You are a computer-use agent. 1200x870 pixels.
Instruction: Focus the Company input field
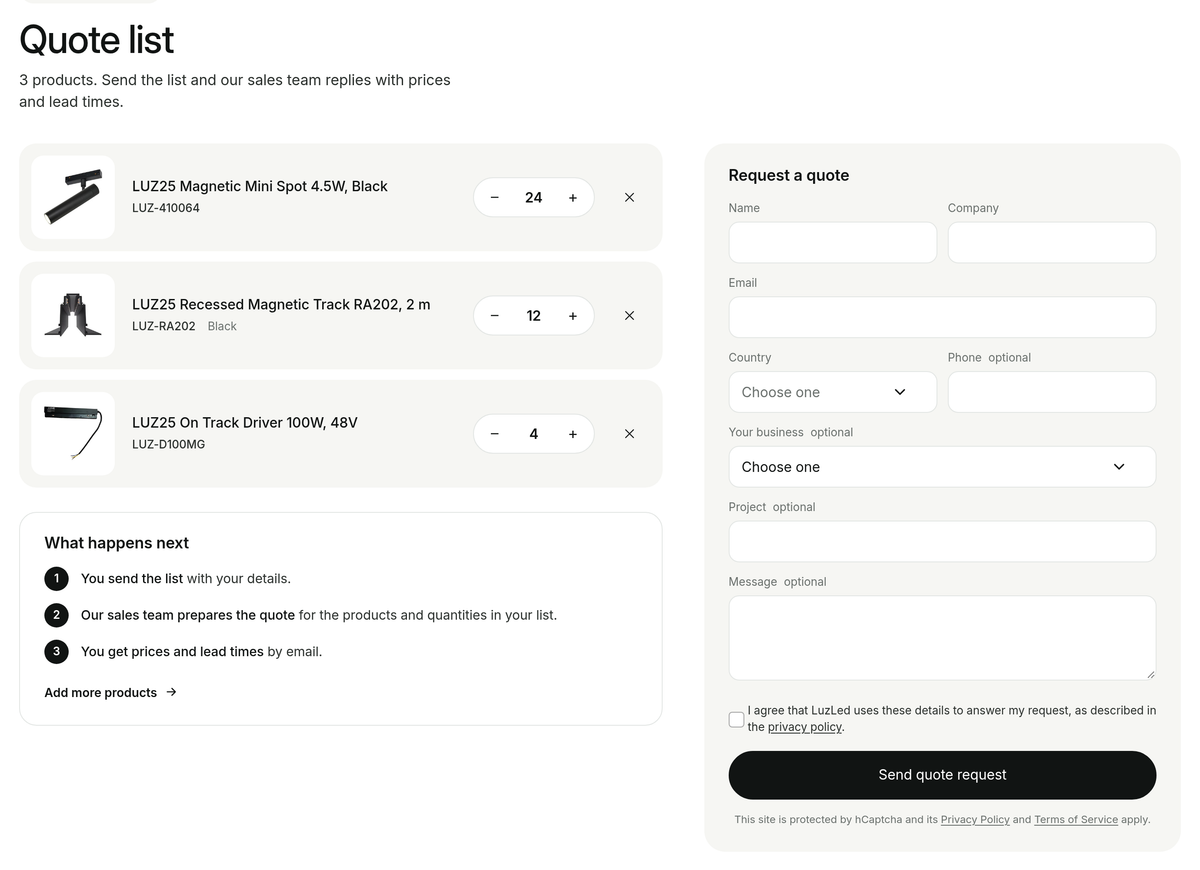pos(1052,243)
